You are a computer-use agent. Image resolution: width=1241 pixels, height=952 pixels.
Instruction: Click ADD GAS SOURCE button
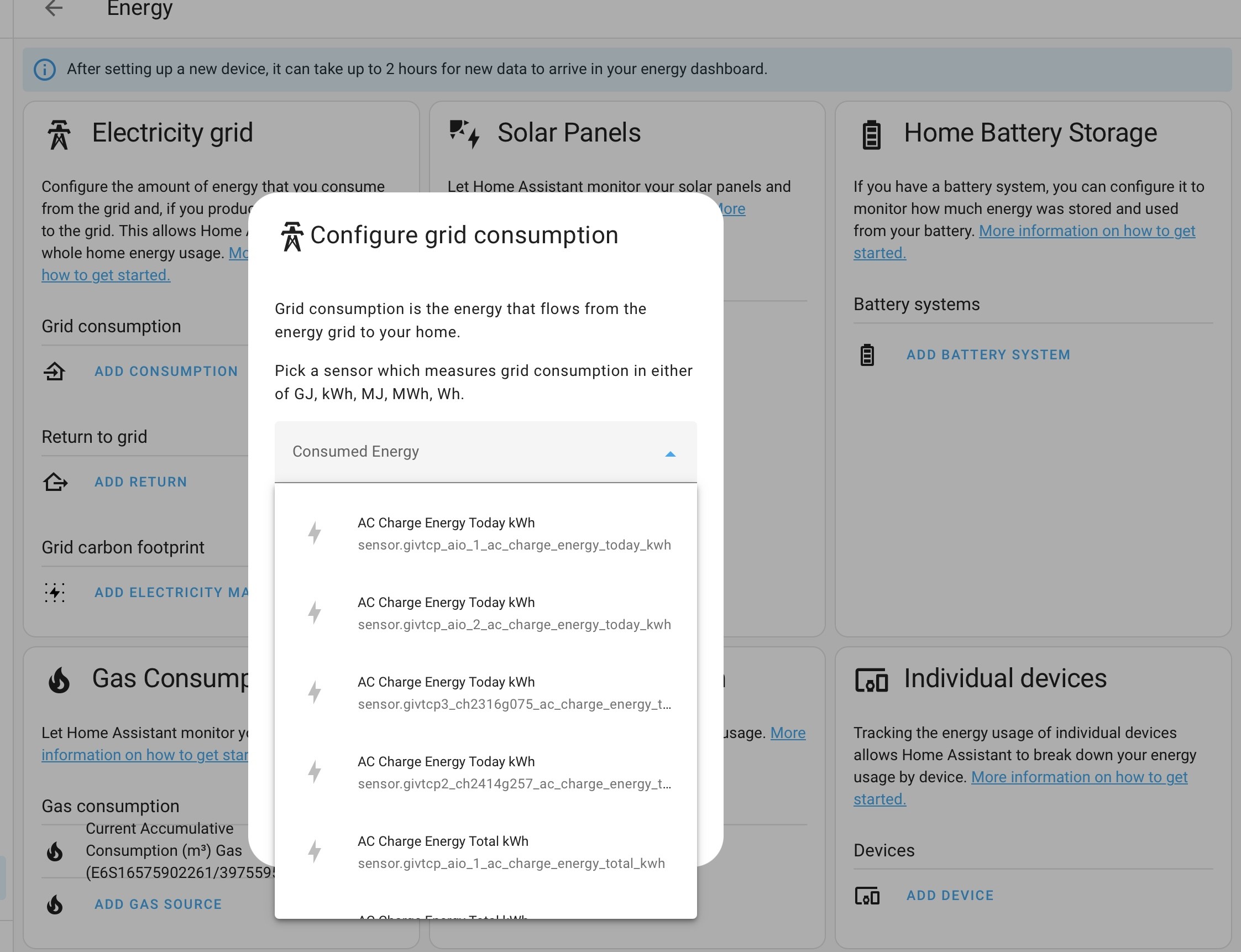pyautogui.click(x=158, y=904)
